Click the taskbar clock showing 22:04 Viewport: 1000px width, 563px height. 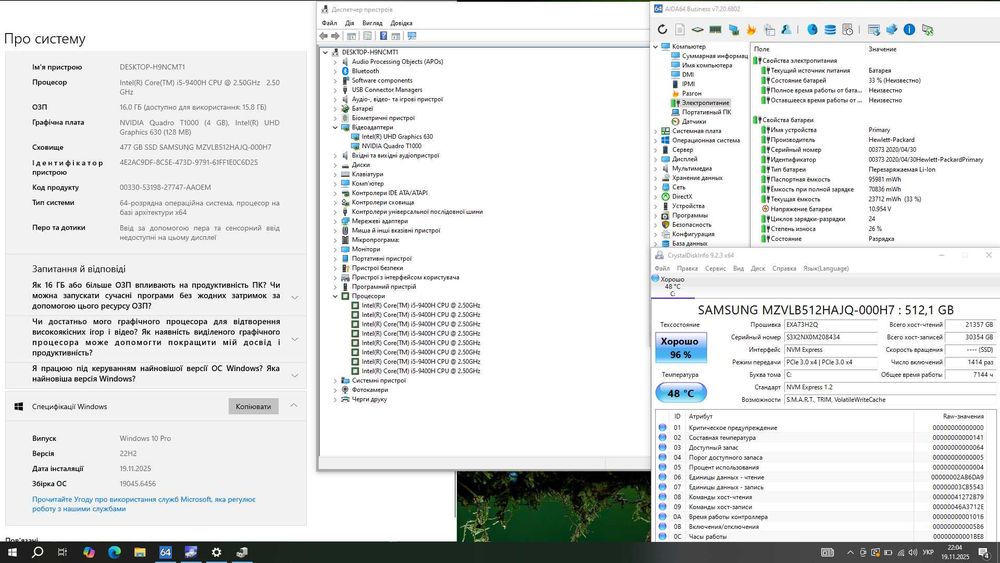point(954,552)
